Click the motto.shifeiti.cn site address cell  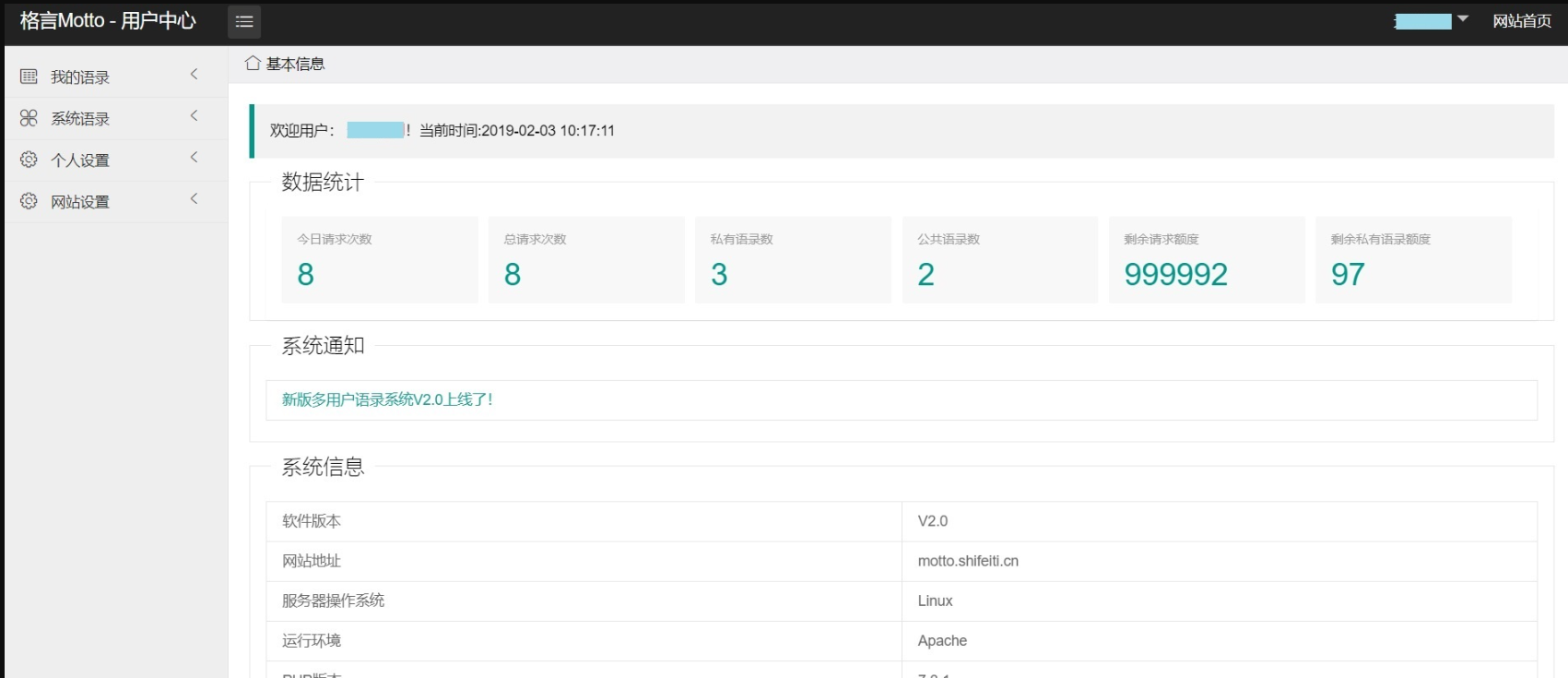point(968,561)
